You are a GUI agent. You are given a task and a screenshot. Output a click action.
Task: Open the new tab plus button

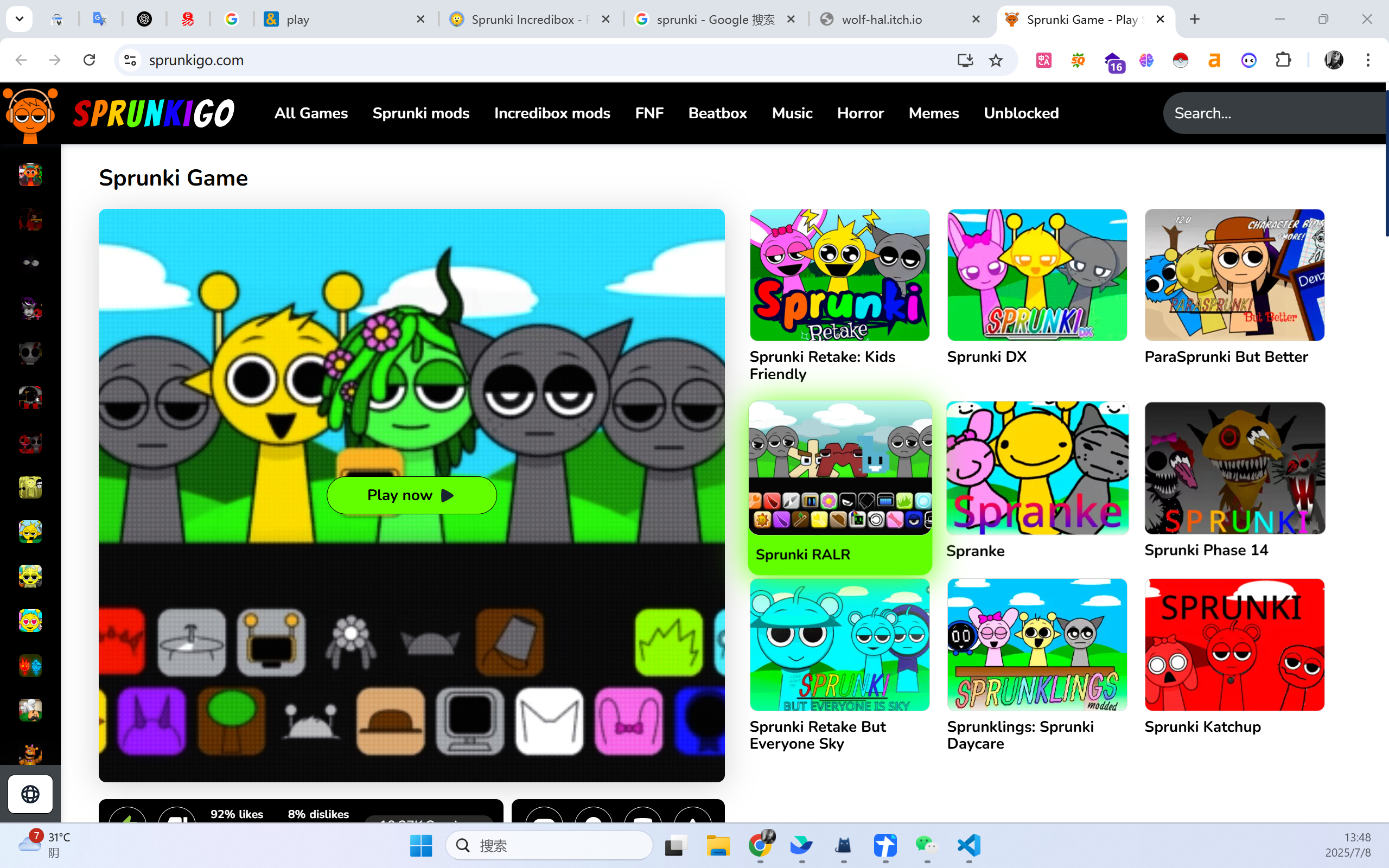click(1195, 20)
